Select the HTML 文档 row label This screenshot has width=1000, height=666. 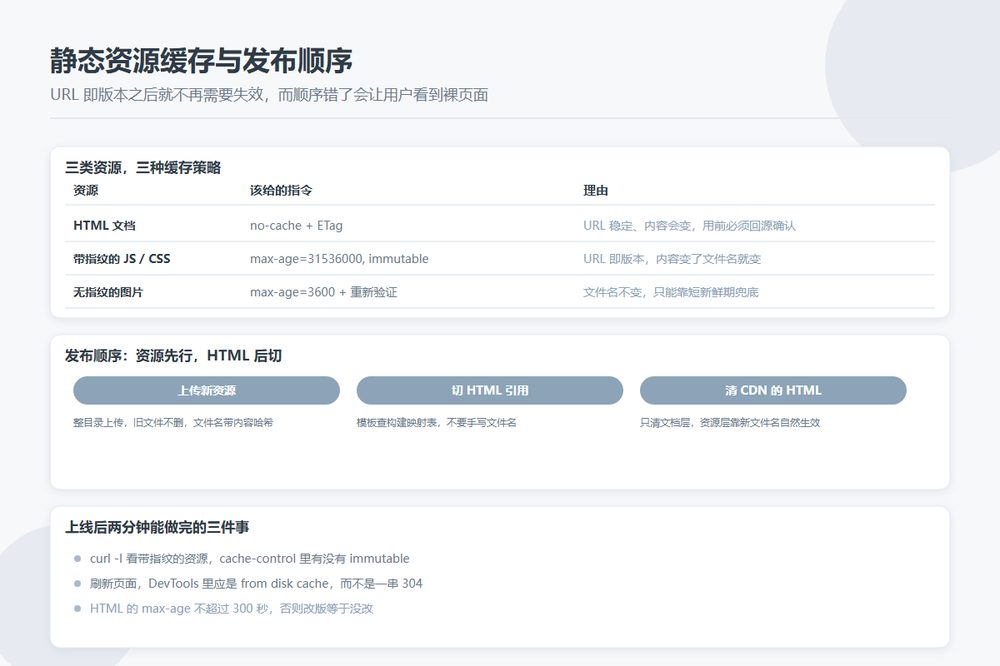pyautogui.click(x=104, y=225)
